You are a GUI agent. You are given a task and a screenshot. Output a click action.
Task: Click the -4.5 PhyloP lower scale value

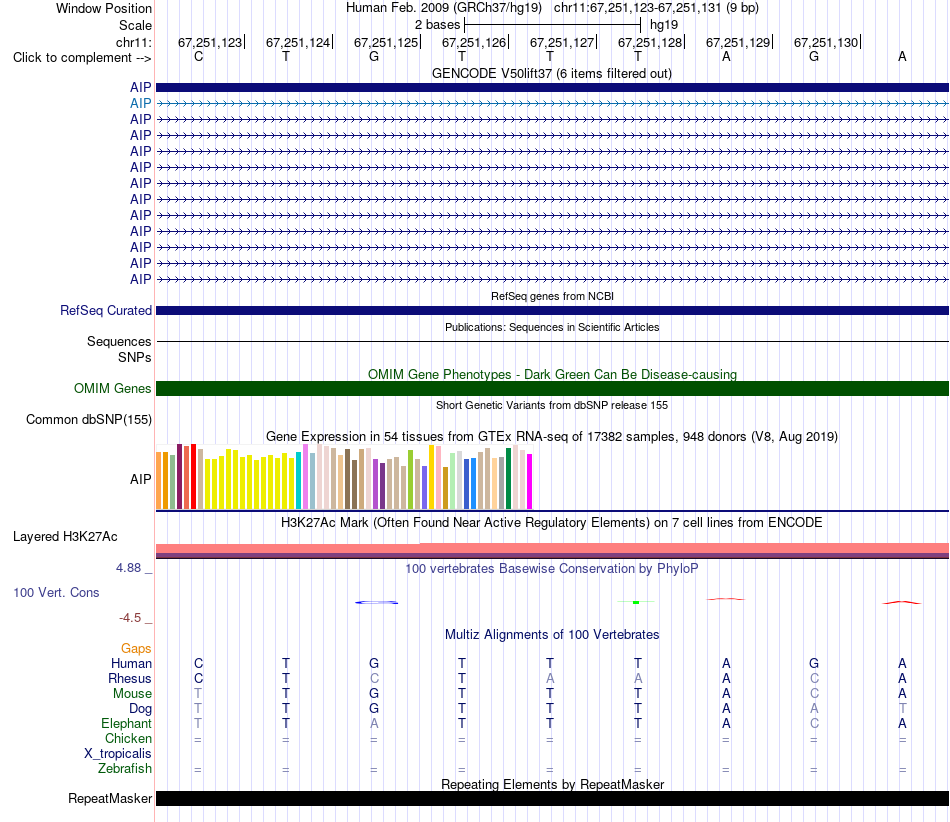point(130,618)
